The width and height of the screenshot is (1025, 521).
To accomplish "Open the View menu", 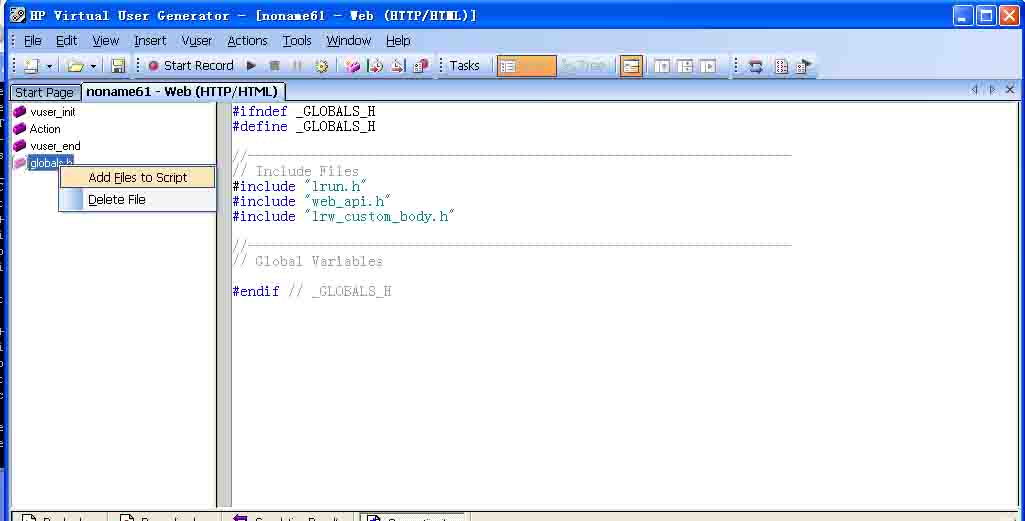I will click(105, 41).
